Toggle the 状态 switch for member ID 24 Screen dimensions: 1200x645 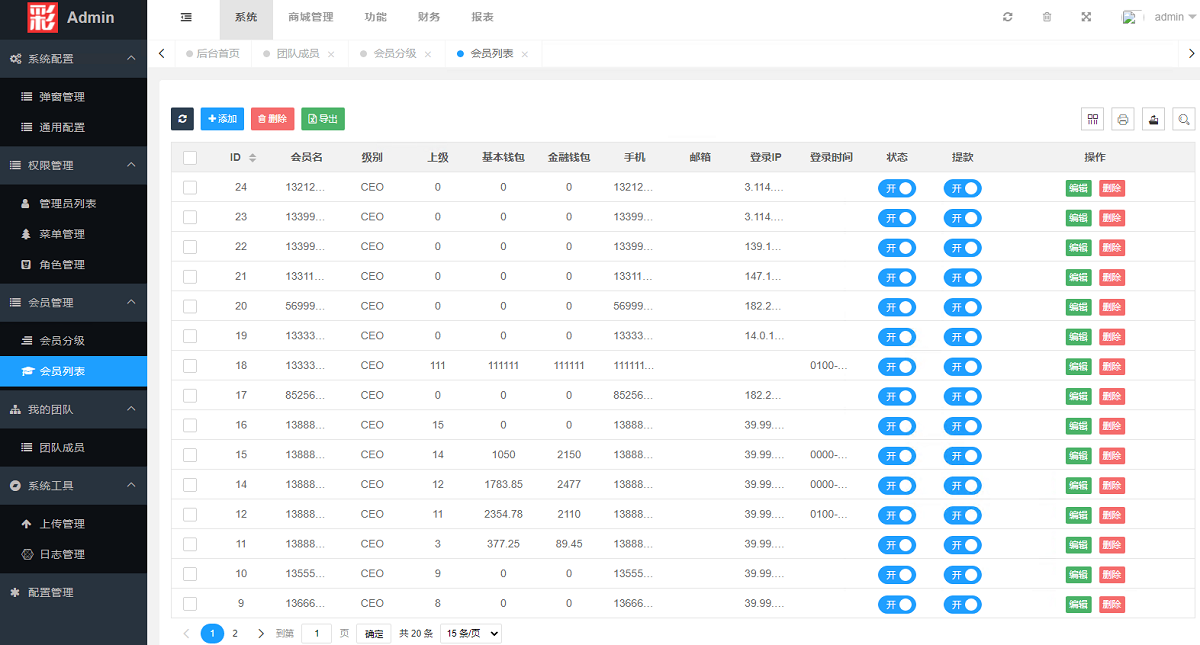[x=897, y=188]
